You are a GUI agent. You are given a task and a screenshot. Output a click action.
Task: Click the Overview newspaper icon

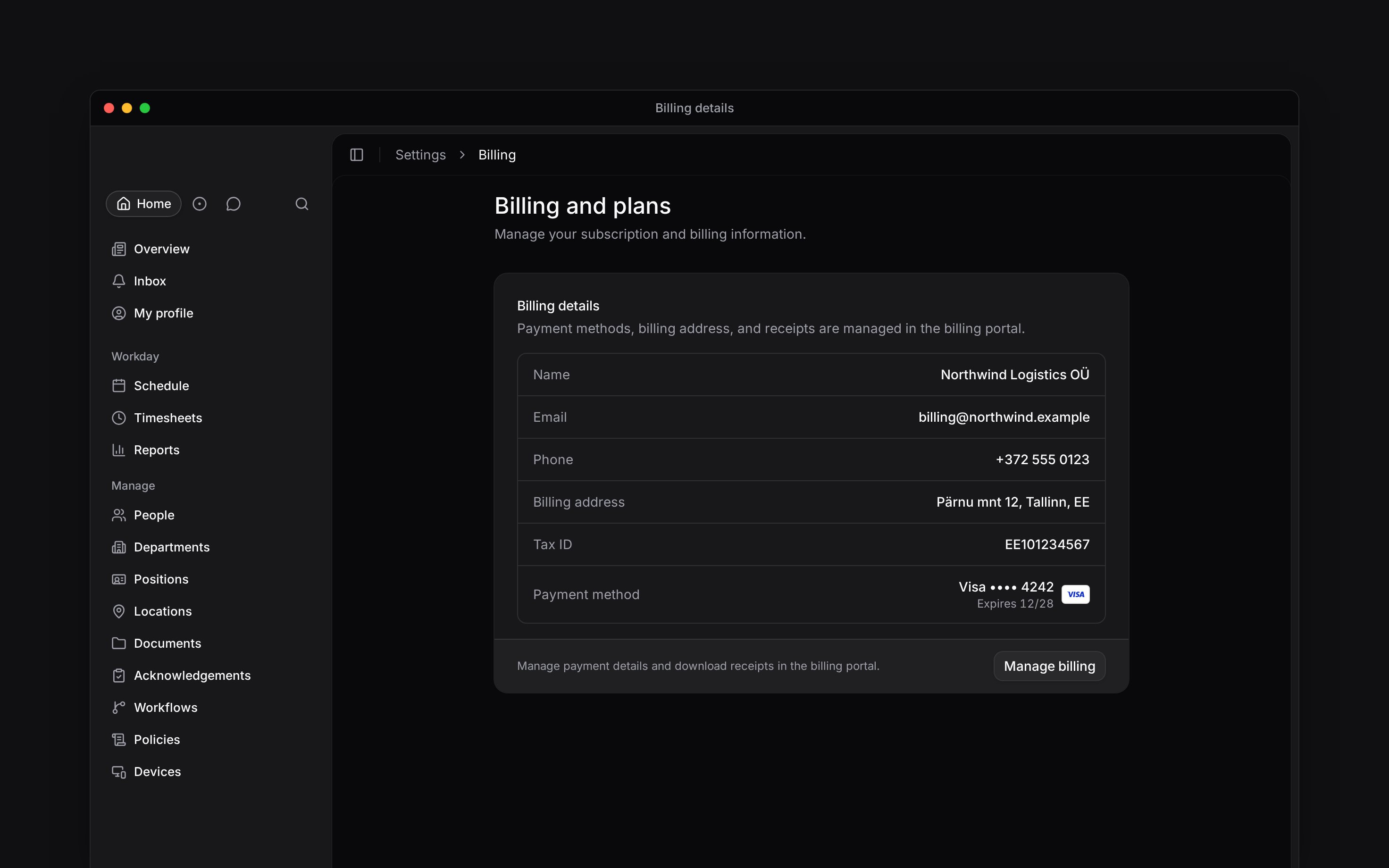[119, 249]
